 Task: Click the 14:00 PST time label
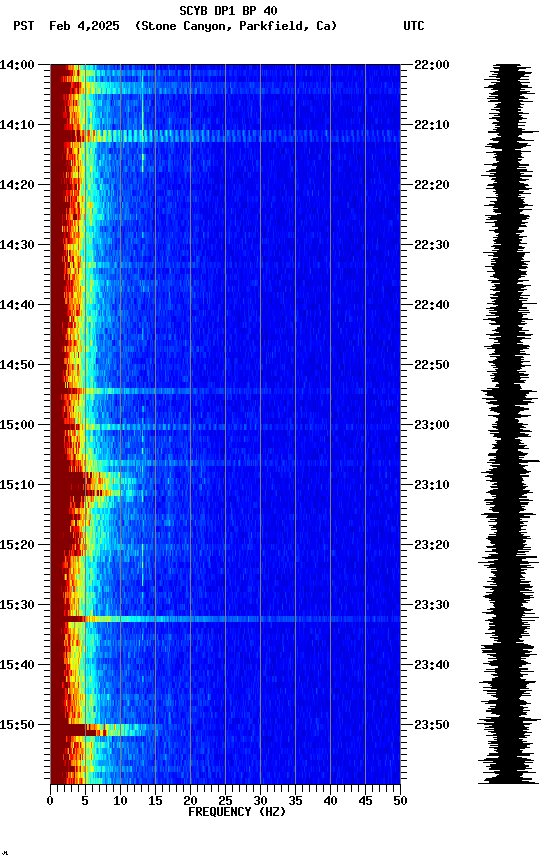[17, 65]
